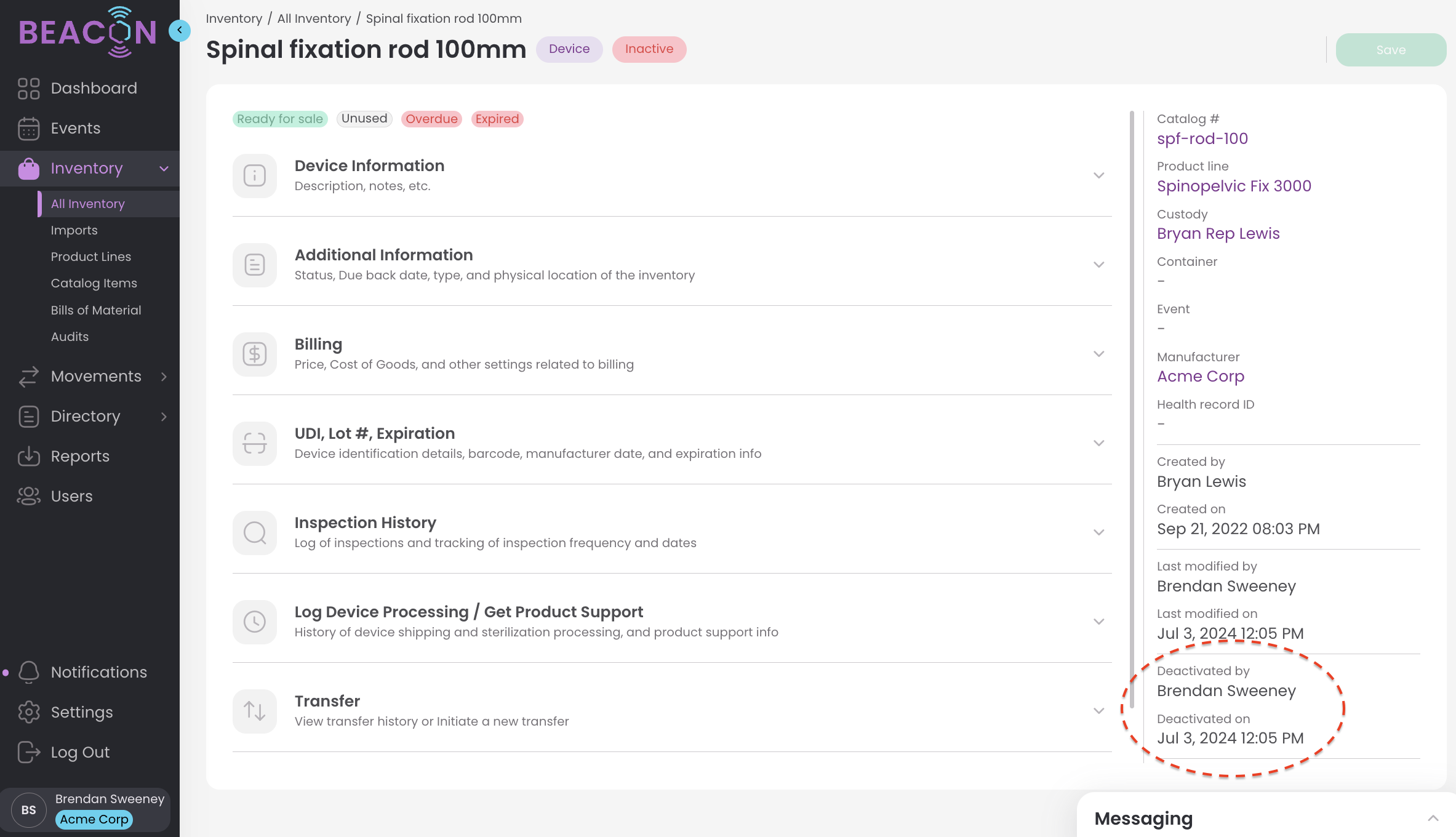1456x837 pixels.
Task: Collapse the Inventory menu chevron
Action: point(164,169)
